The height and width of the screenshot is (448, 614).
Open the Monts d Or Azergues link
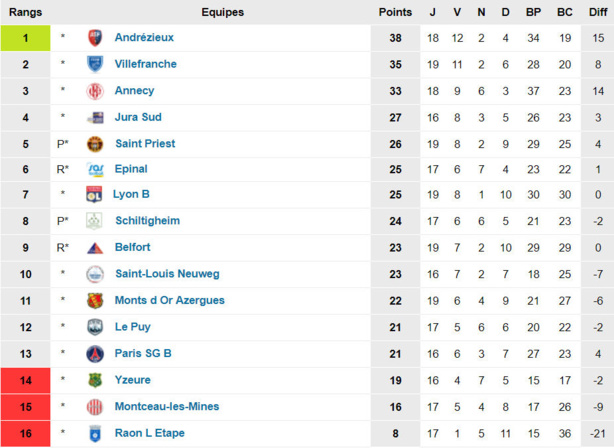(x=169, y=300)
